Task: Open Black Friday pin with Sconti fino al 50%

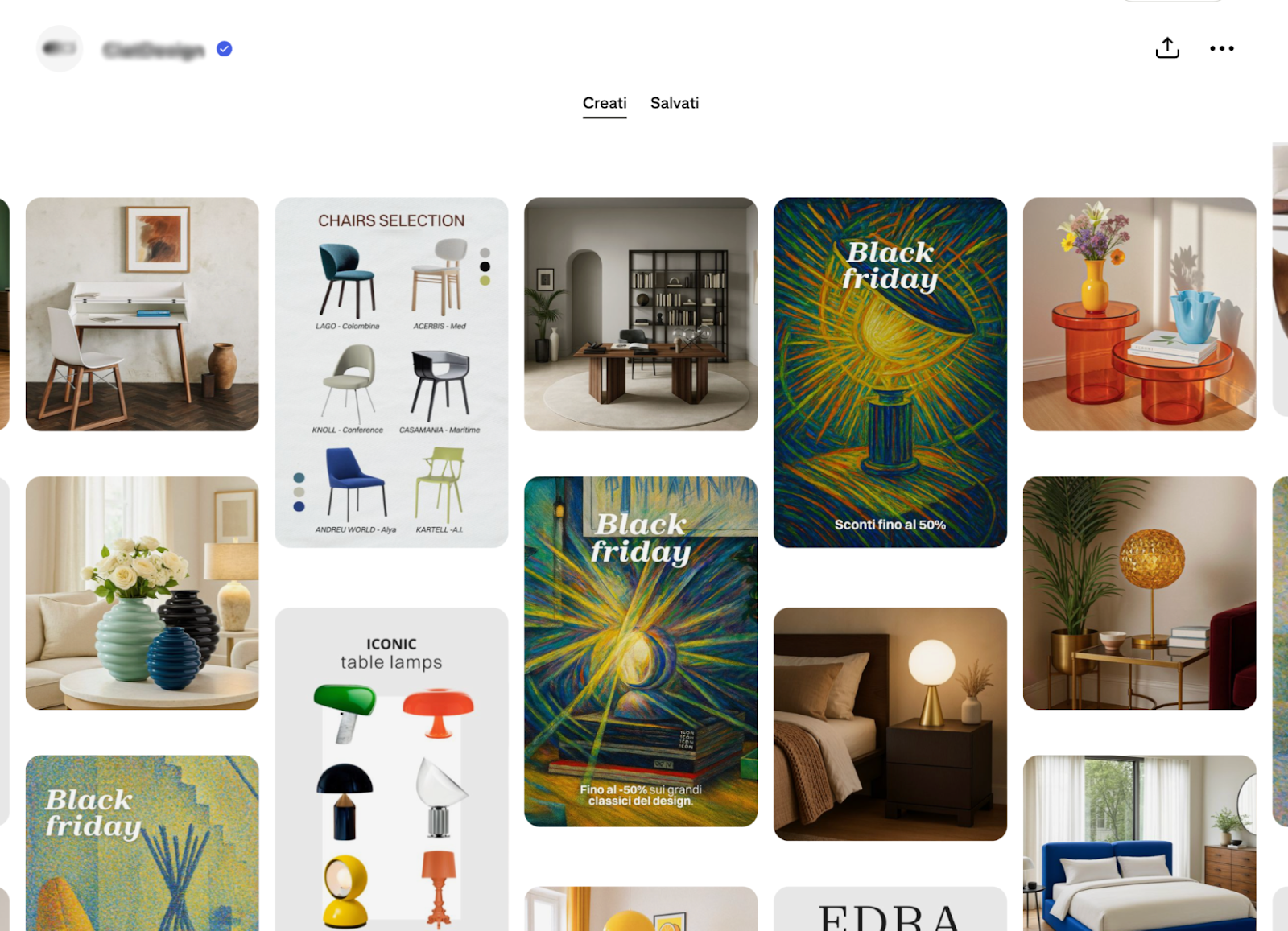Action: pos(890,373)
